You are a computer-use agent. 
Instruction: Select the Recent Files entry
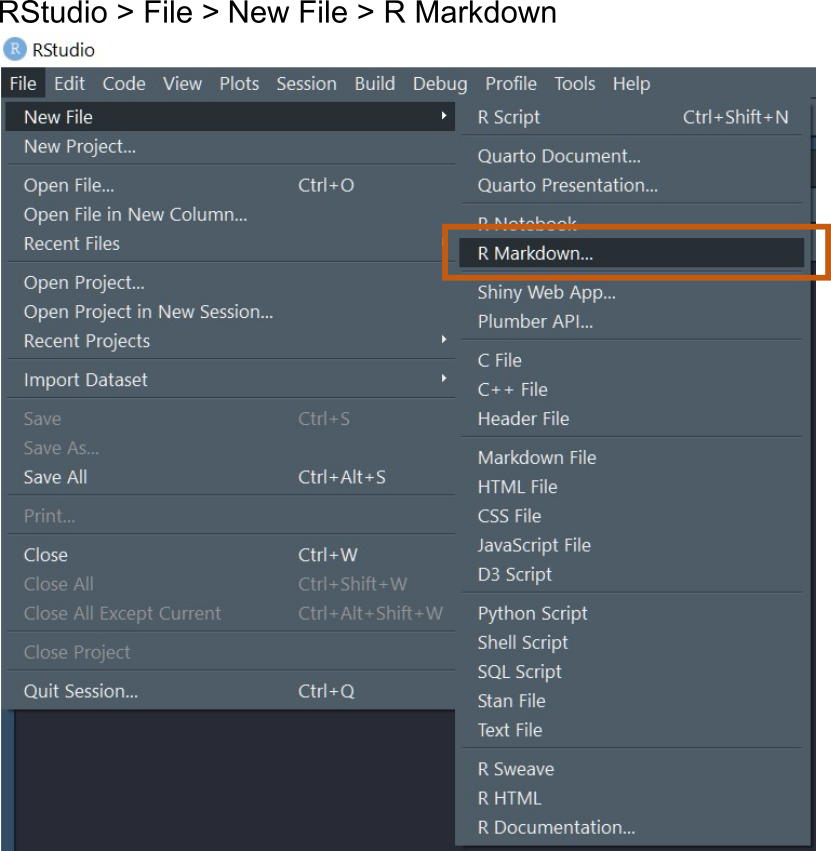click(x=230, y=244)
